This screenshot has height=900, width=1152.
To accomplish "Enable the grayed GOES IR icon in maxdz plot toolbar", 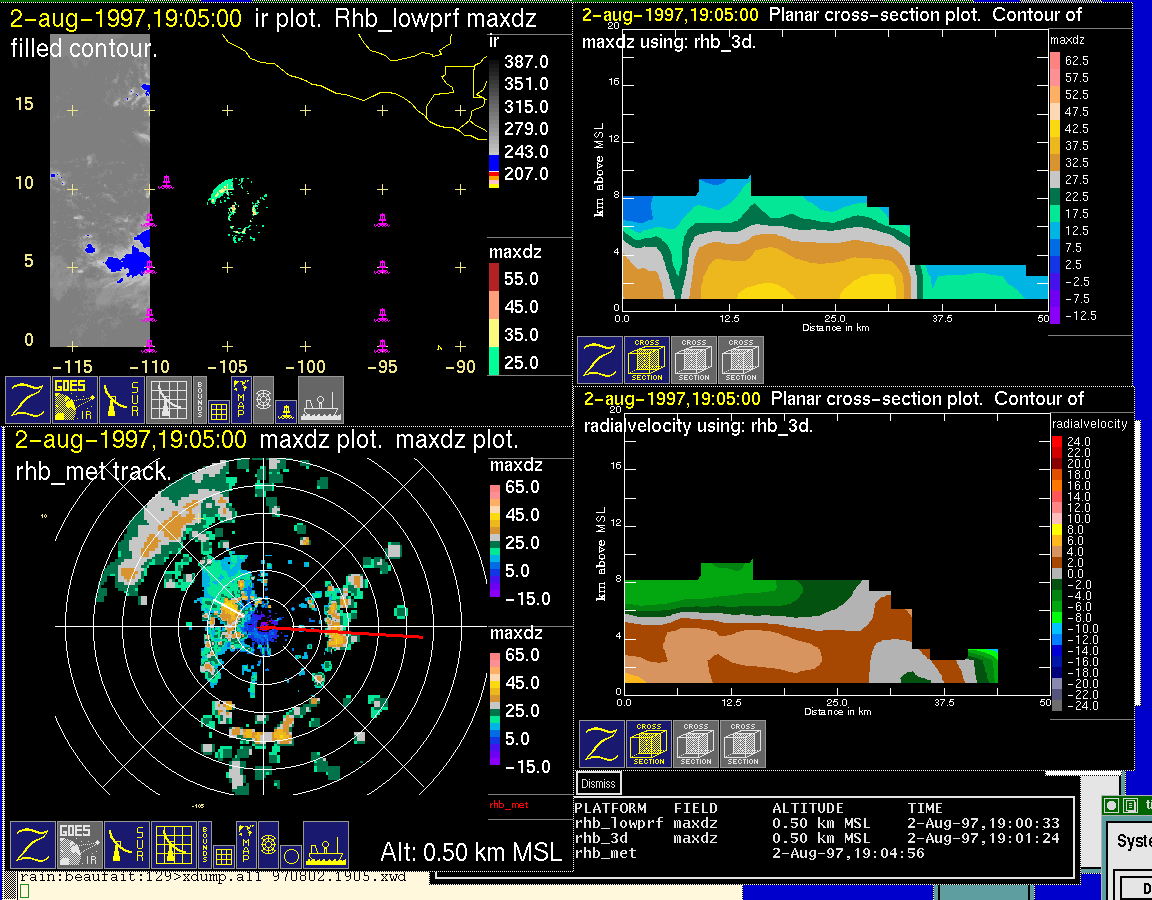I will tap(80, 845).
